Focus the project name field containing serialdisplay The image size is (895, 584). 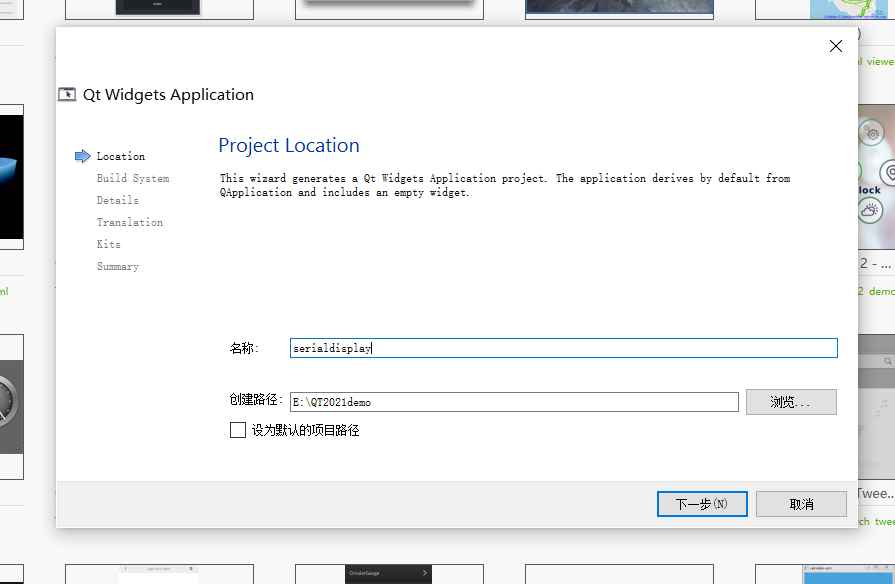click(x=563, y=348)
